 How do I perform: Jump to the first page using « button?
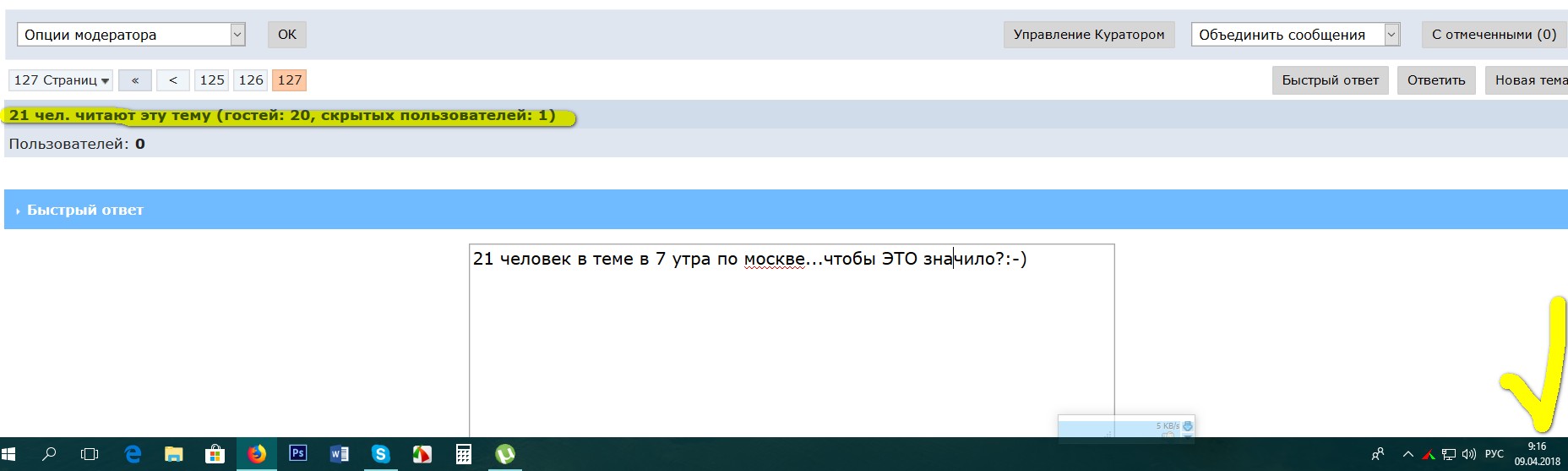(135, 80)
